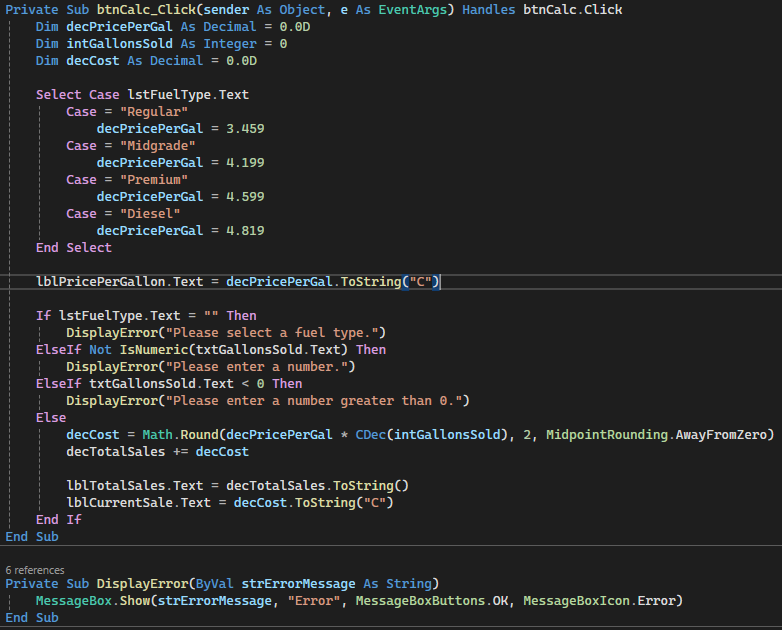The image size is (782, 630).
Task: Click 'decPricePerGal' in its Dim statement
Action: point(119,27)
